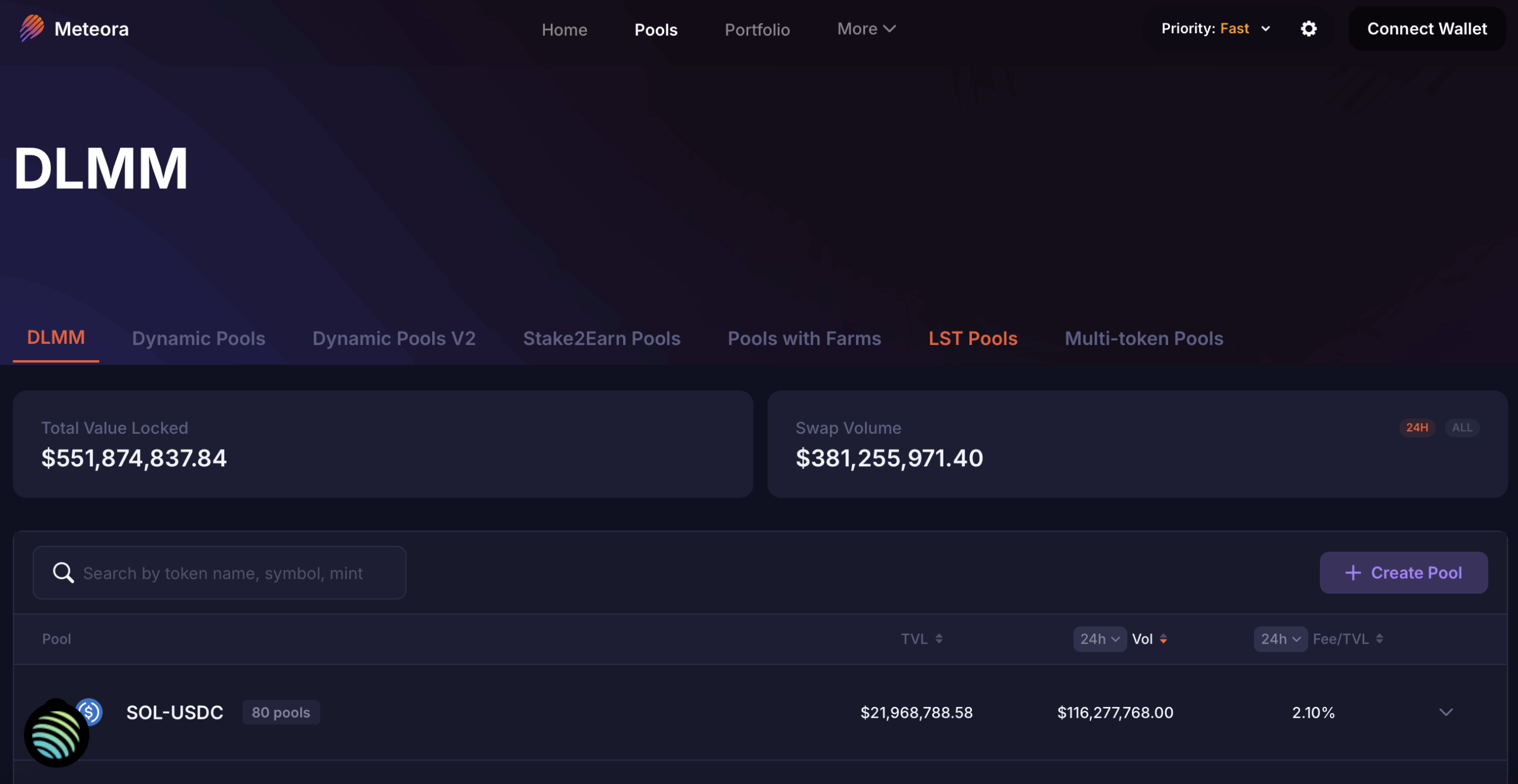Sort by Fee/TVL arrows icon
The height and width of the screenshot is (784, 1518).
(x=1380, y=638)
